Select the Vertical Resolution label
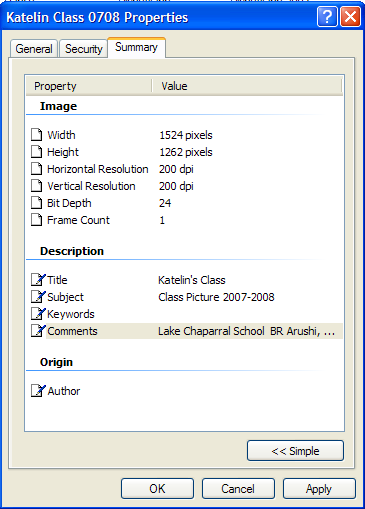 [x=91, y=186]
